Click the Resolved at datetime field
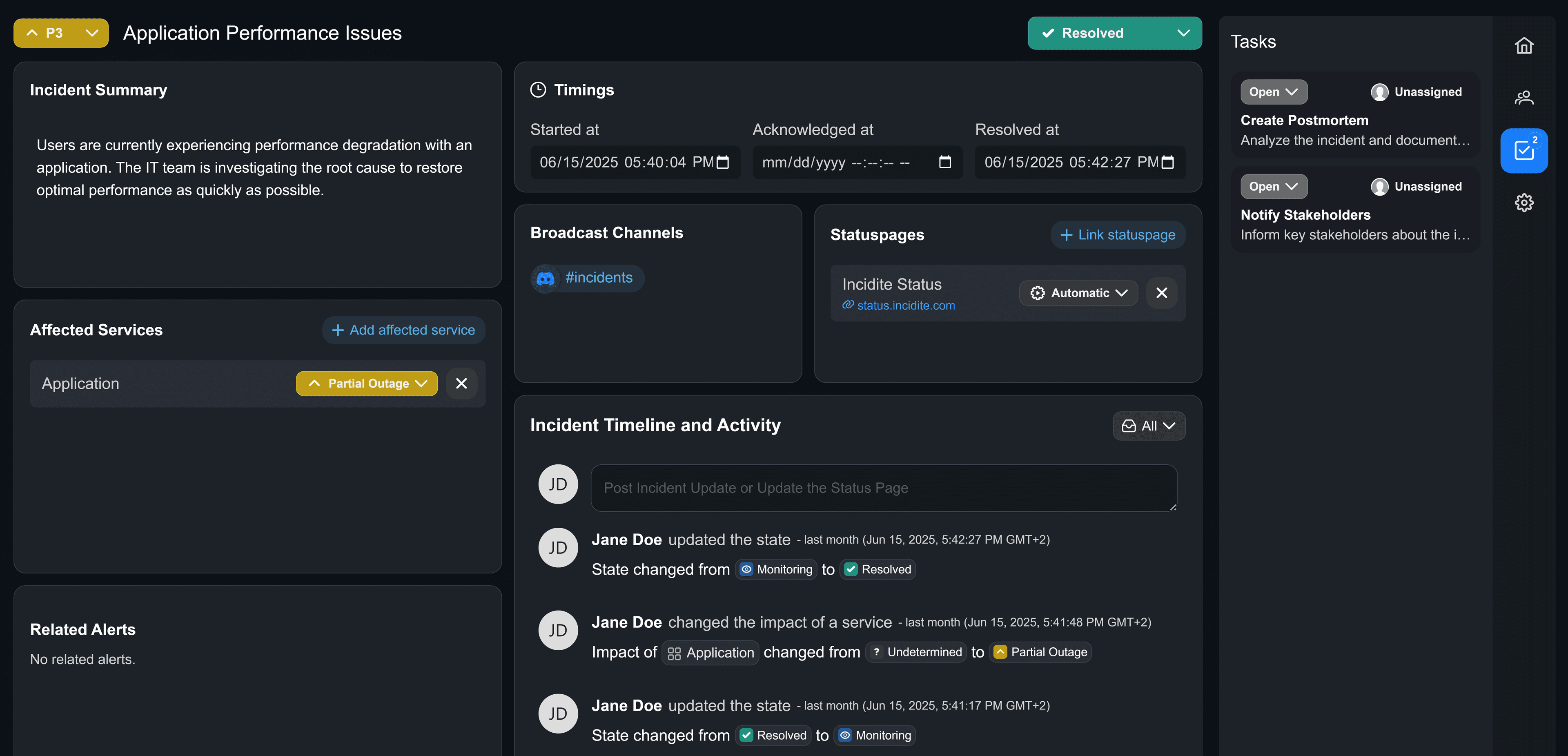Screen dimensions: 1568x756 [x=1080, y=163]
